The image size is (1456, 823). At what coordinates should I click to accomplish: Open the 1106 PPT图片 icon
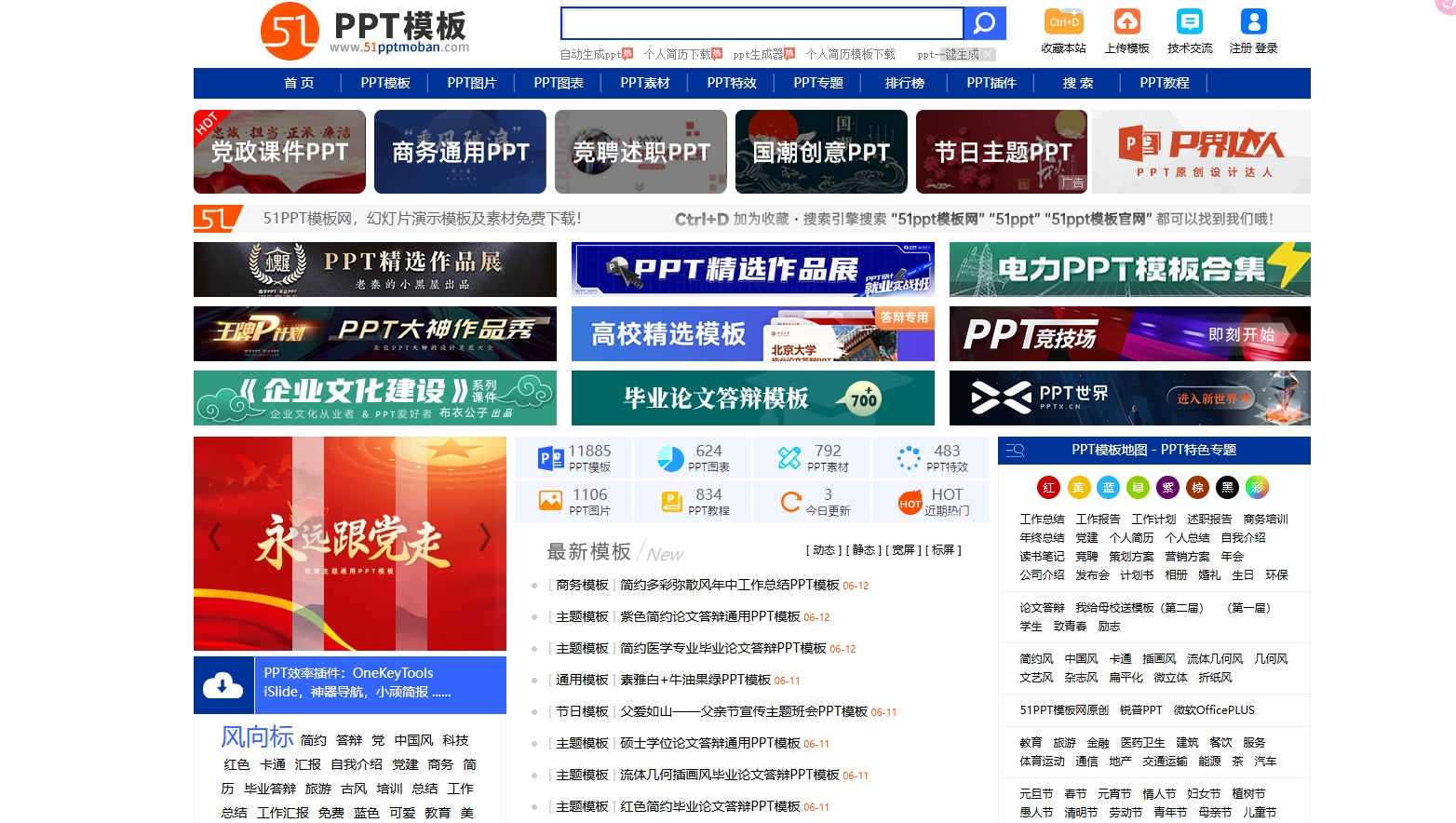551,502
